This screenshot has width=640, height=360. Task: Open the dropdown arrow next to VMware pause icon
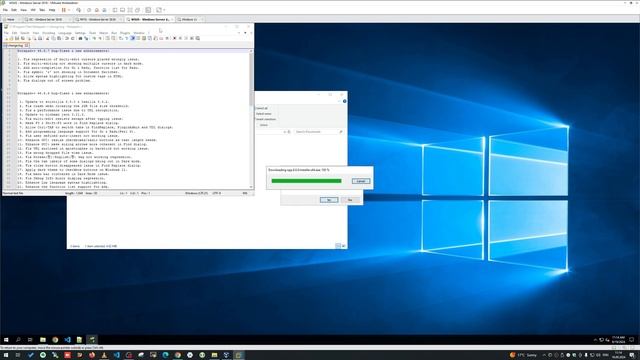(x=68, y=10)
